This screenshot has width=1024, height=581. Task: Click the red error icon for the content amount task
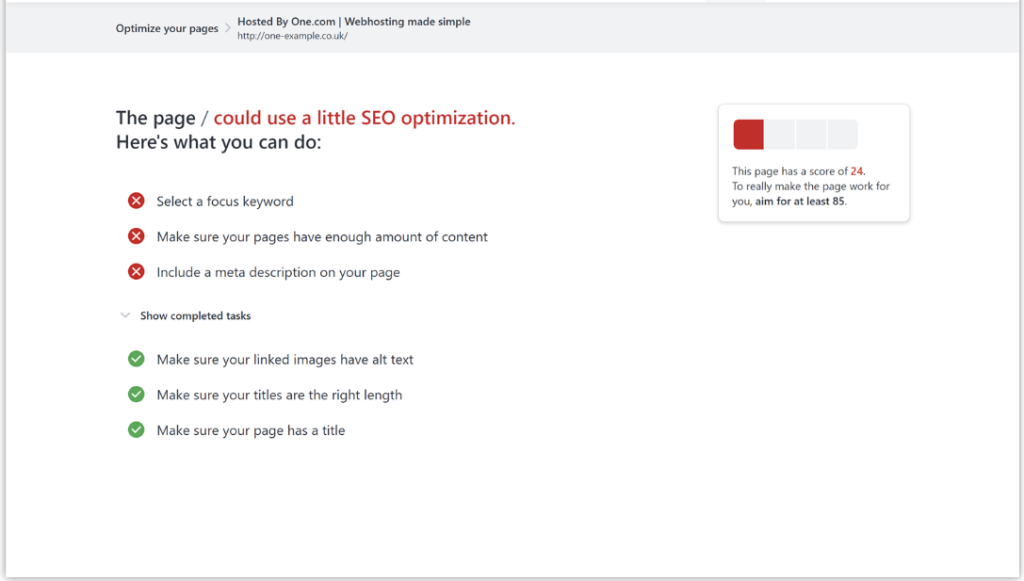coord(136,236)
